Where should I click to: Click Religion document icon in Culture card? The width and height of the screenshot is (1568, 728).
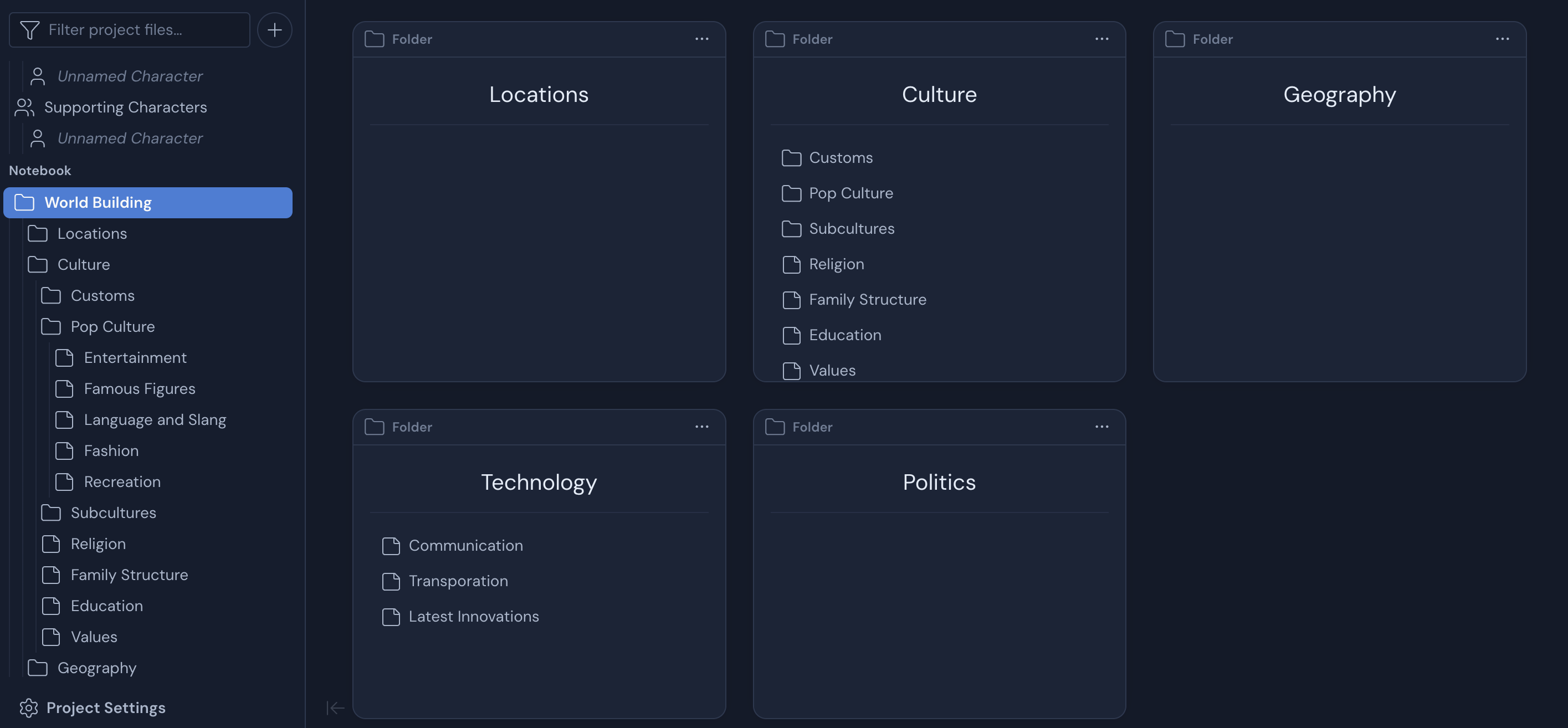click(791, 264)
